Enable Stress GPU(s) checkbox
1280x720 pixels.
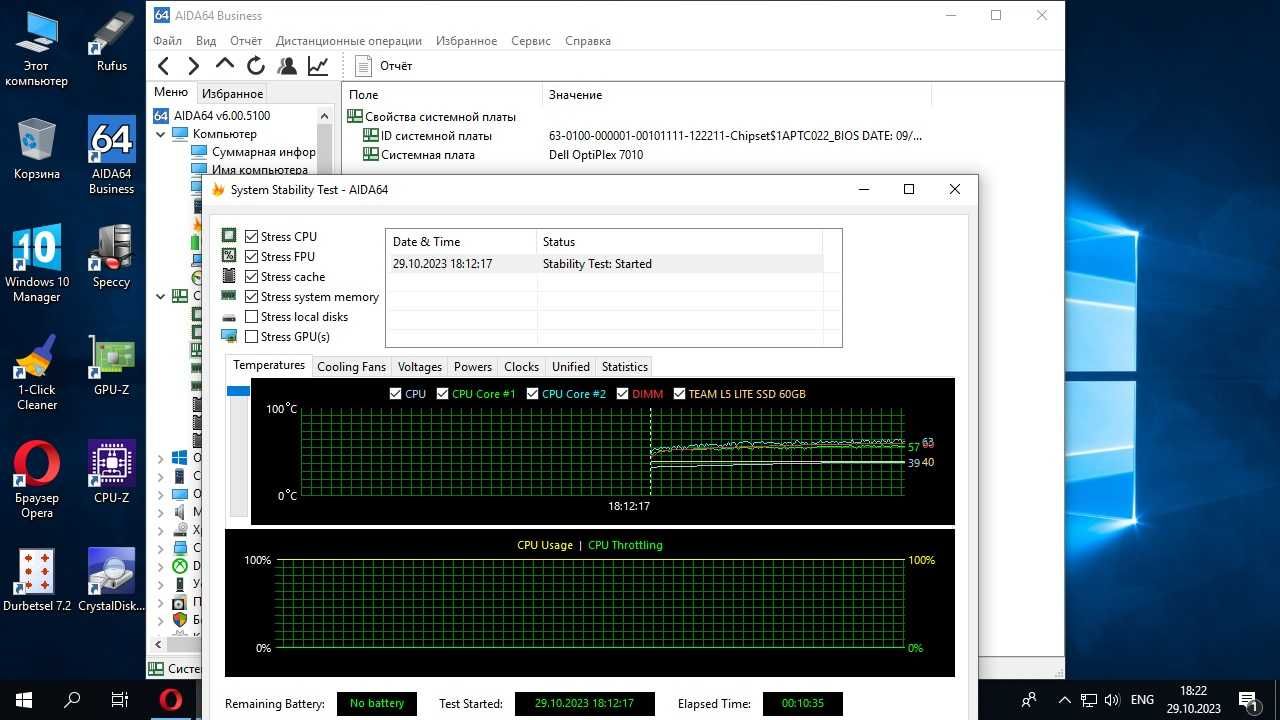tap(251, 337)
